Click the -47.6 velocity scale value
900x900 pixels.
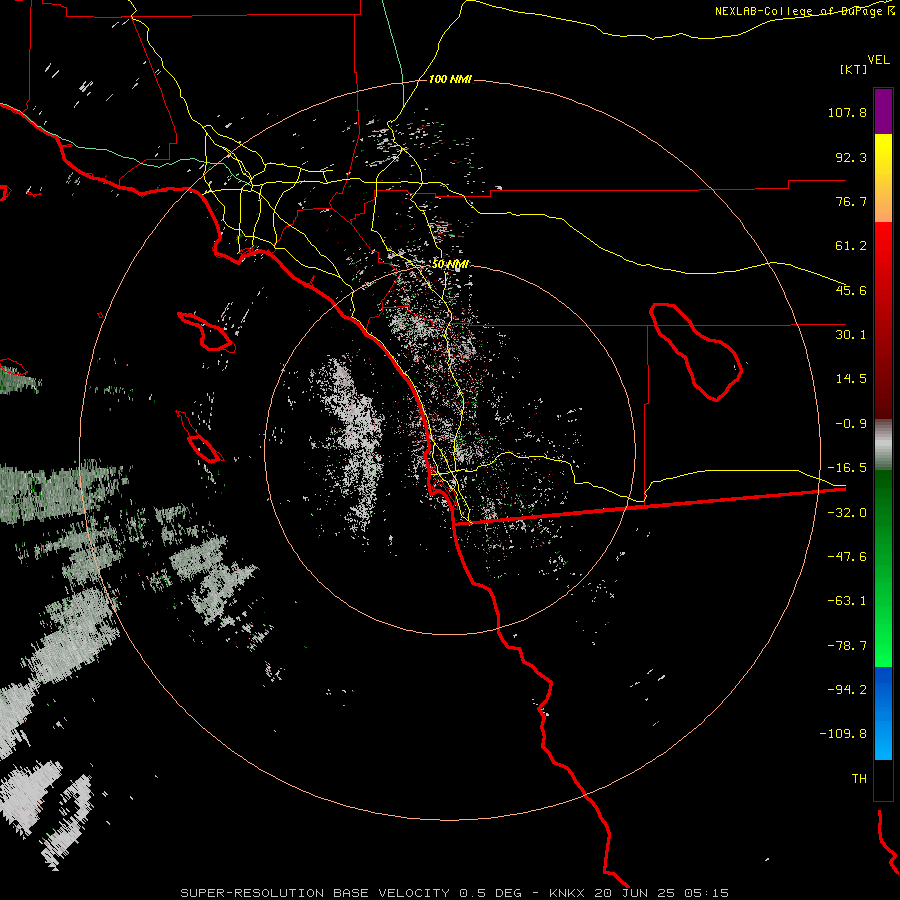pyautogui.click(x=847, y=557)
